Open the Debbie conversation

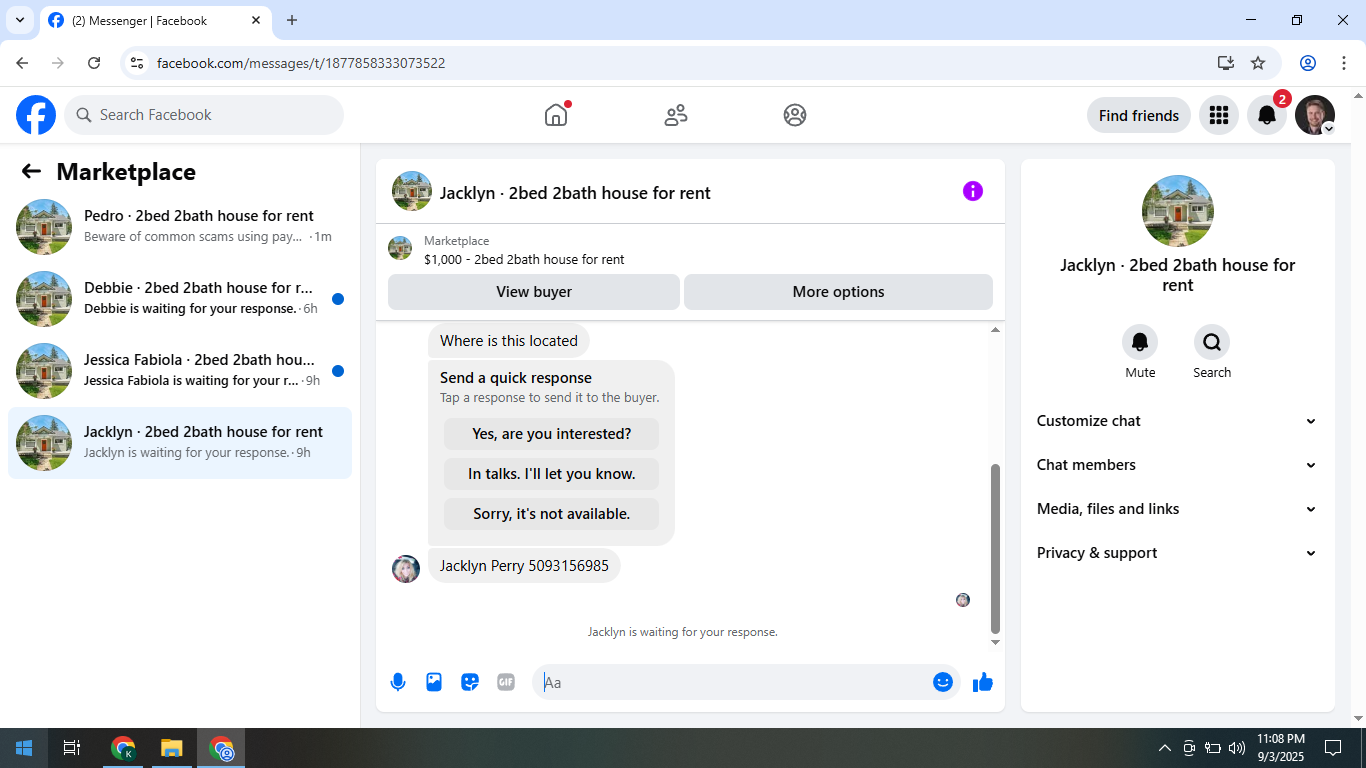click(x=180, y=299)
